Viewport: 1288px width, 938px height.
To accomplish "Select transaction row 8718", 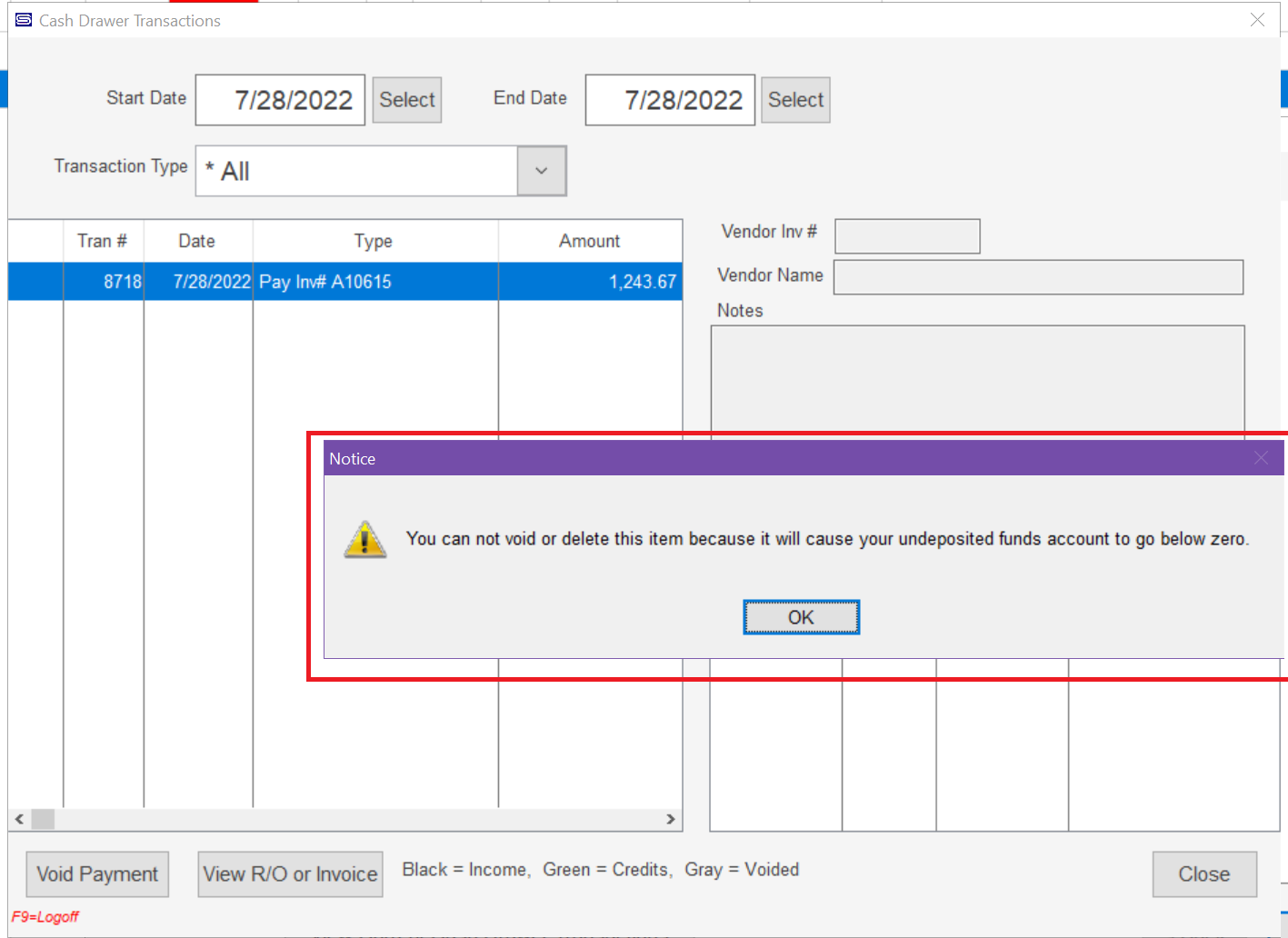I will 345,282.
